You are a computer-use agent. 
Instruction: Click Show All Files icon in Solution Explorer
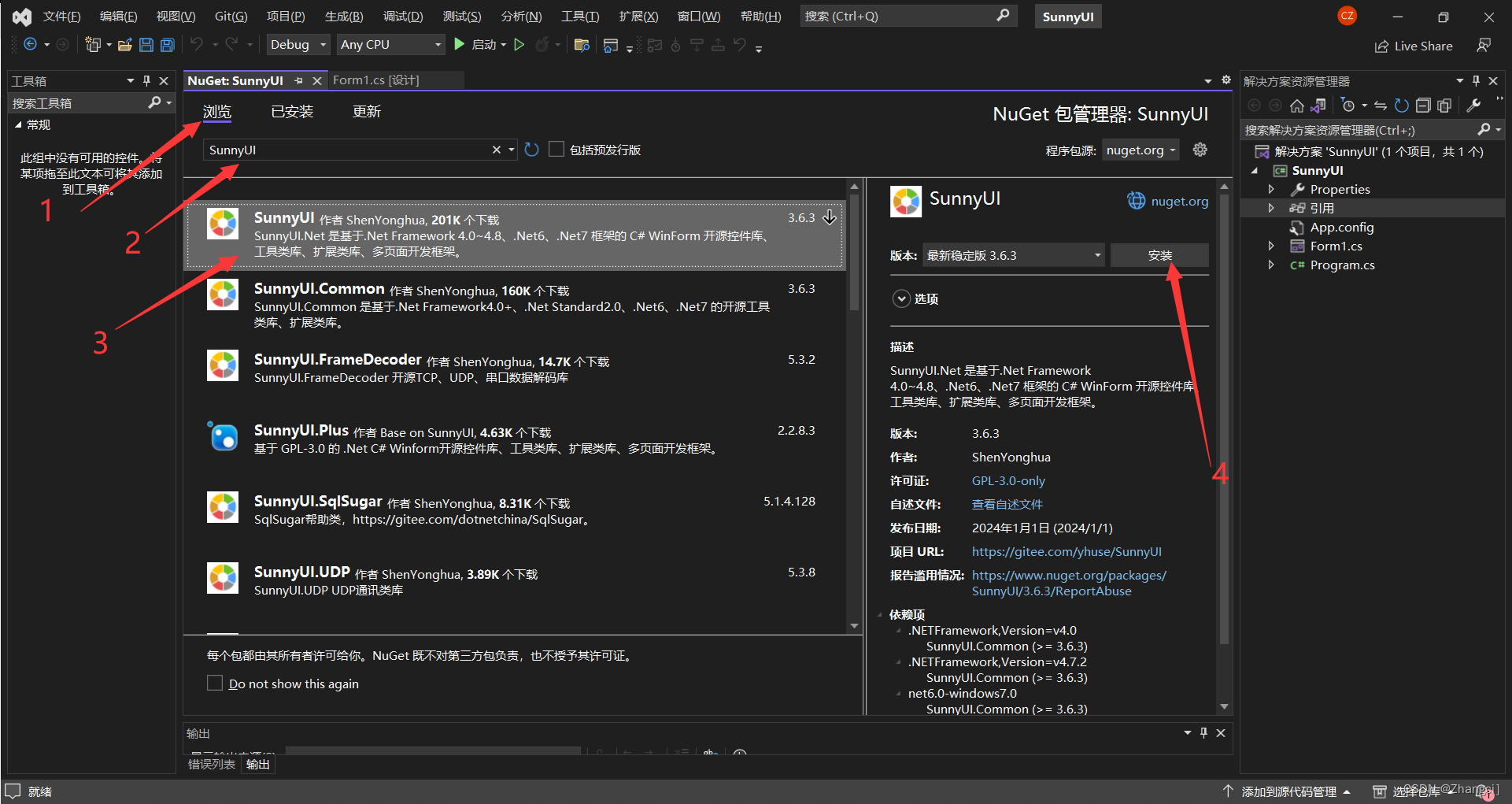1444,106
